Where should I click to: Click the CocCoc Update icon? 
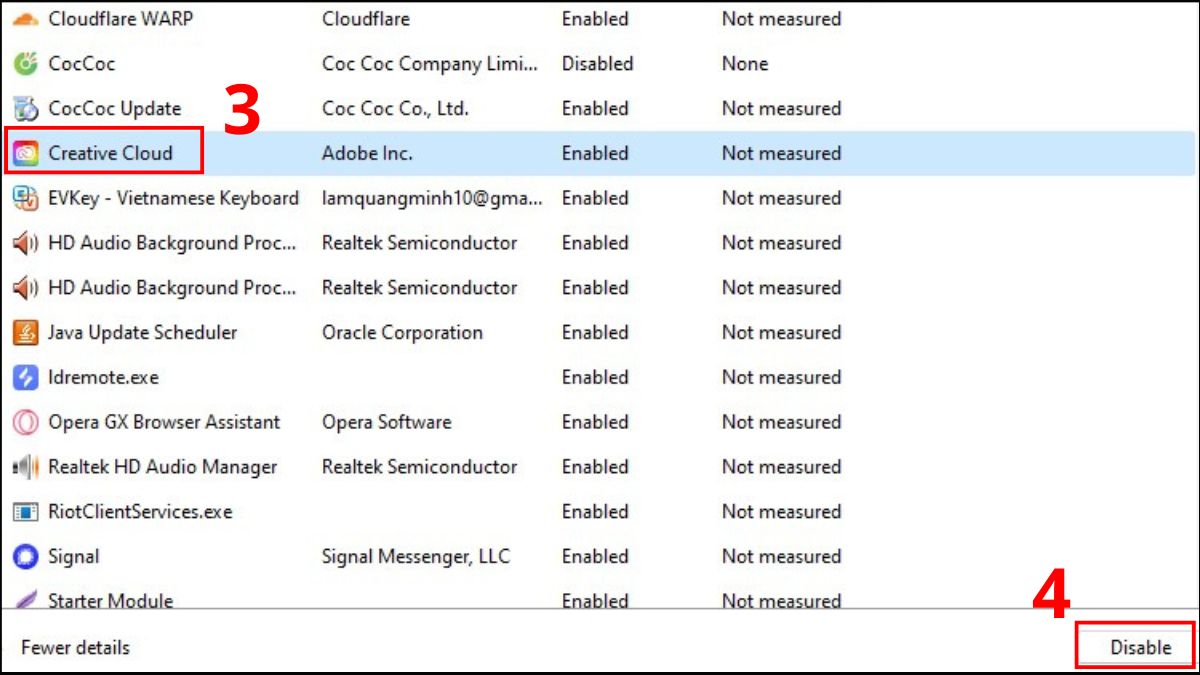25,109
